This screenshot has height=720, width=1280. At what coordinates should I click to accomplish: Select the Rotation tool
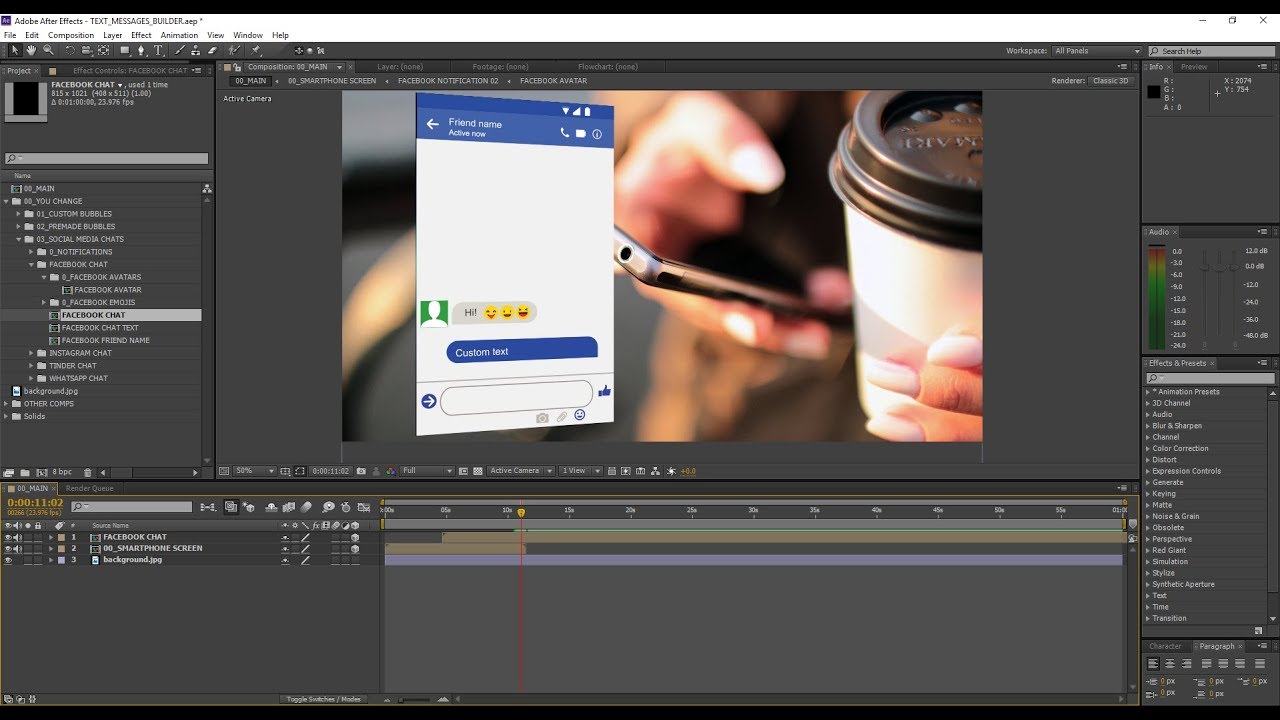(x=70, y=50)
